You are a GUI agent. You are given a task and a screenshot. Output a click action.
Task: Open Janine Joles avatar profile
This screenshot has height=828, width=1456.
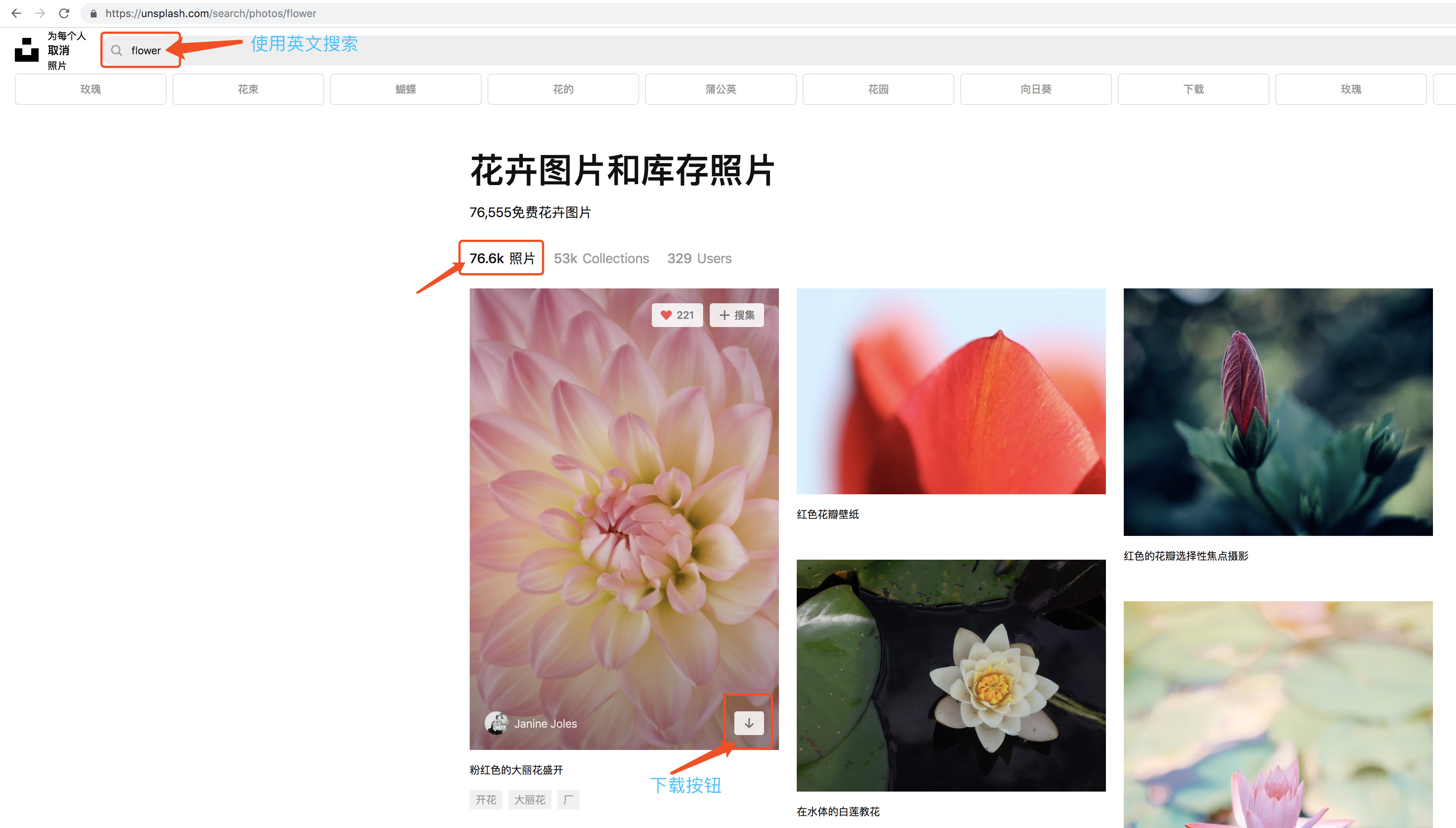496,723
